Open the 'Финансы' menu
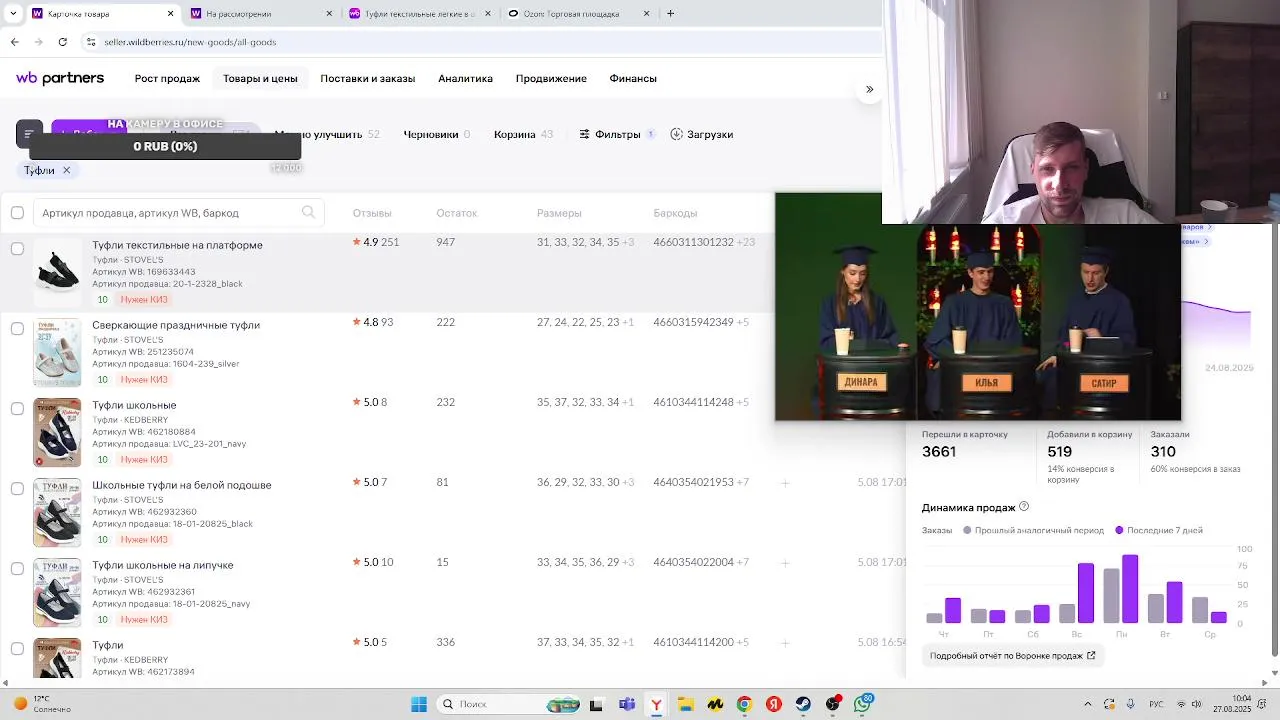Image resolution: width=1280 pixels, height=720 pixels. (x=633, y=78)
